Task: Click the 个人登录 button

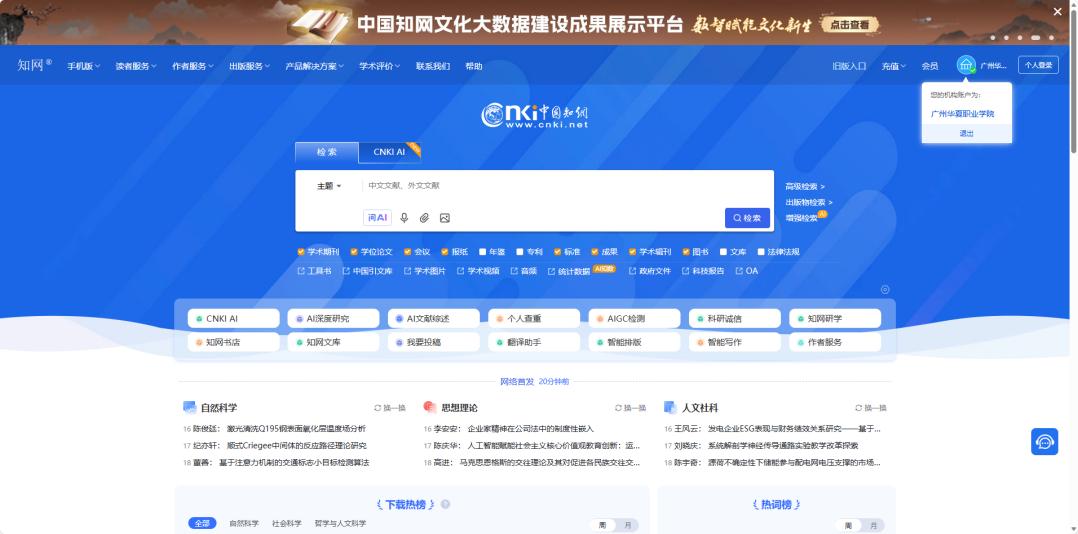Action: 1038,65
